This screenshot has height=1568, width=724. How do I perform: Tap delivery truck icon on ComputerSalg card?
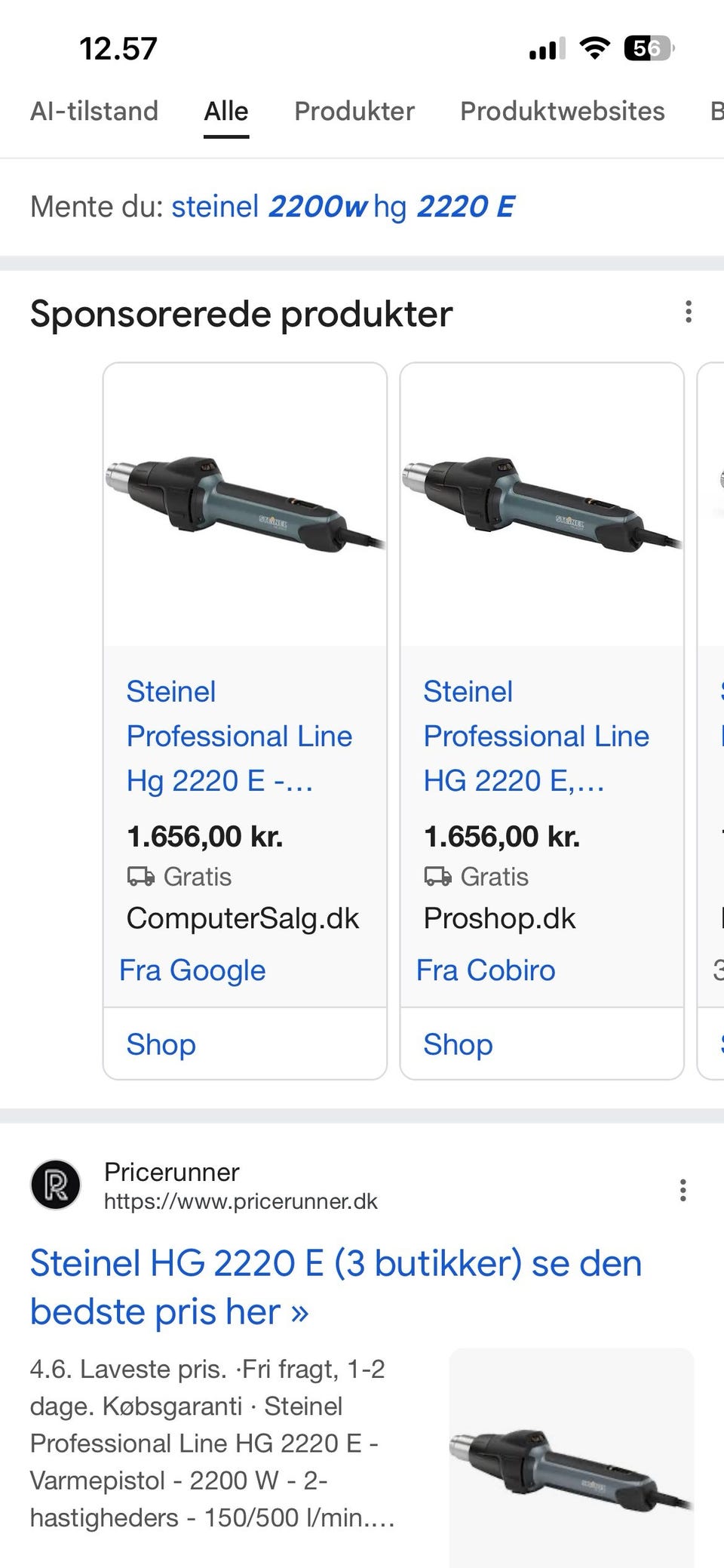pyautogui.click(x=140, y=877)
